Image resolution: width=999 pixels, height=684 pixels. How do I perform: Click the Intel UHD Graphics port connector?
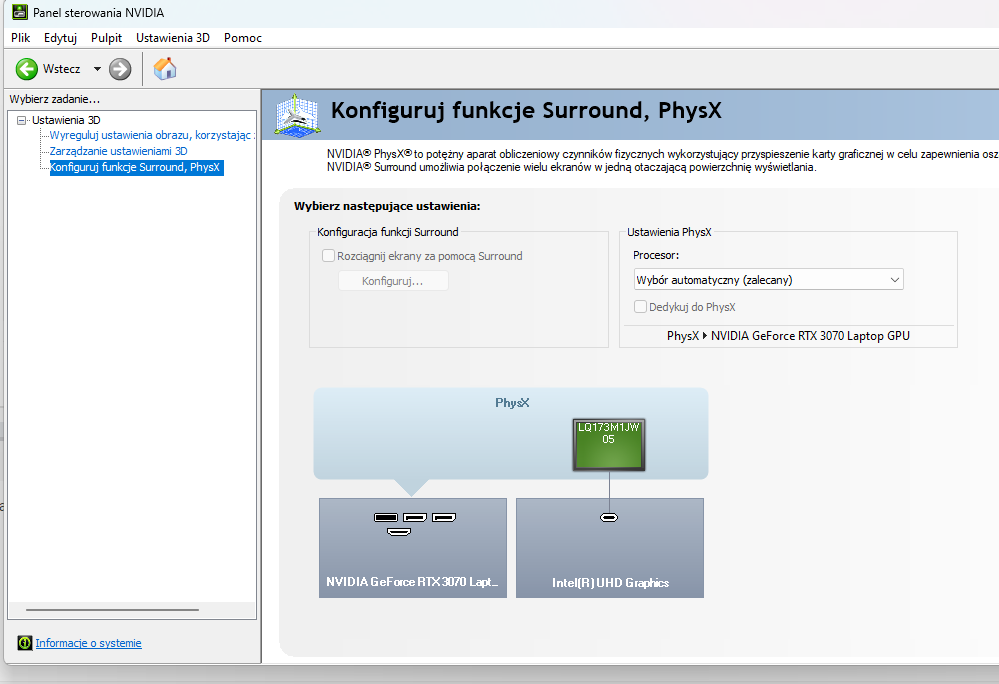[609, 518]
